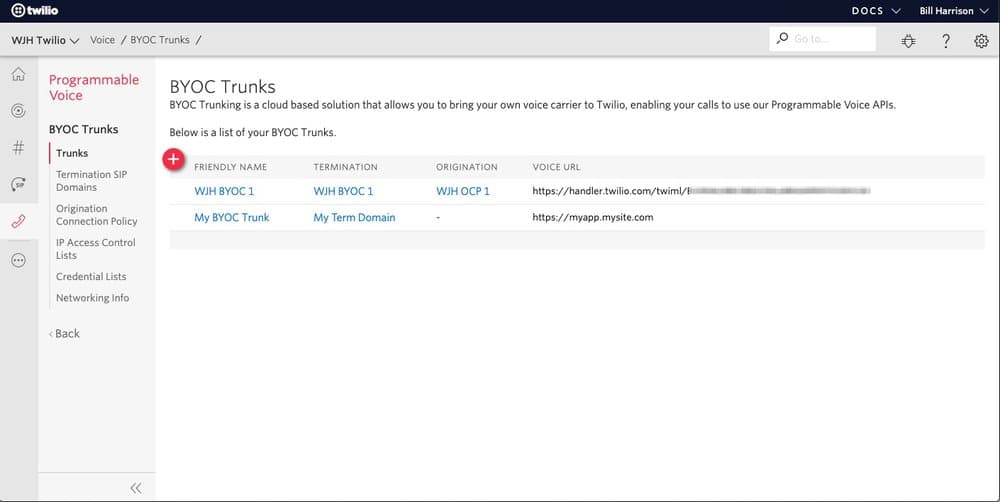This screenshot has width=1000, height=502.
Task: Go to IP Access Control Lists
Action: [95, 249]
